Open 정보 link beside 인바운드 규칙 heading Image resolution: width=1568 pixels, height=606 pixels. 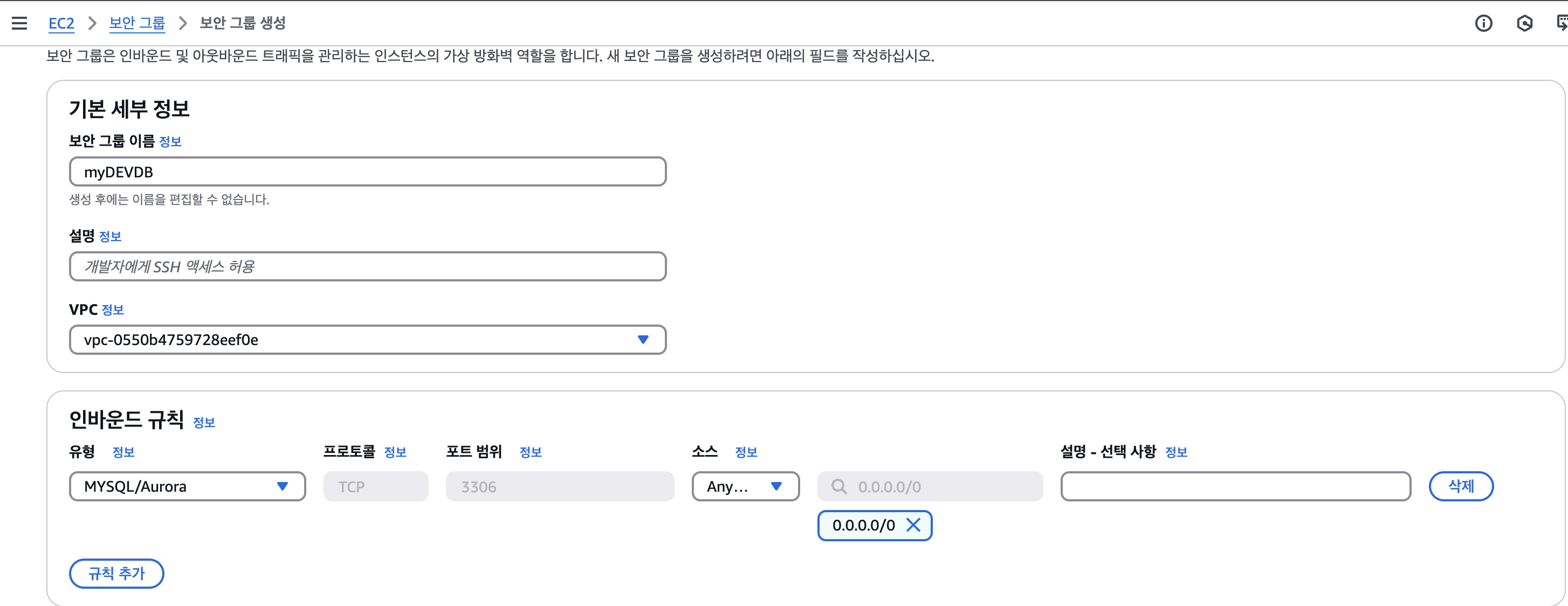point(204,422)
